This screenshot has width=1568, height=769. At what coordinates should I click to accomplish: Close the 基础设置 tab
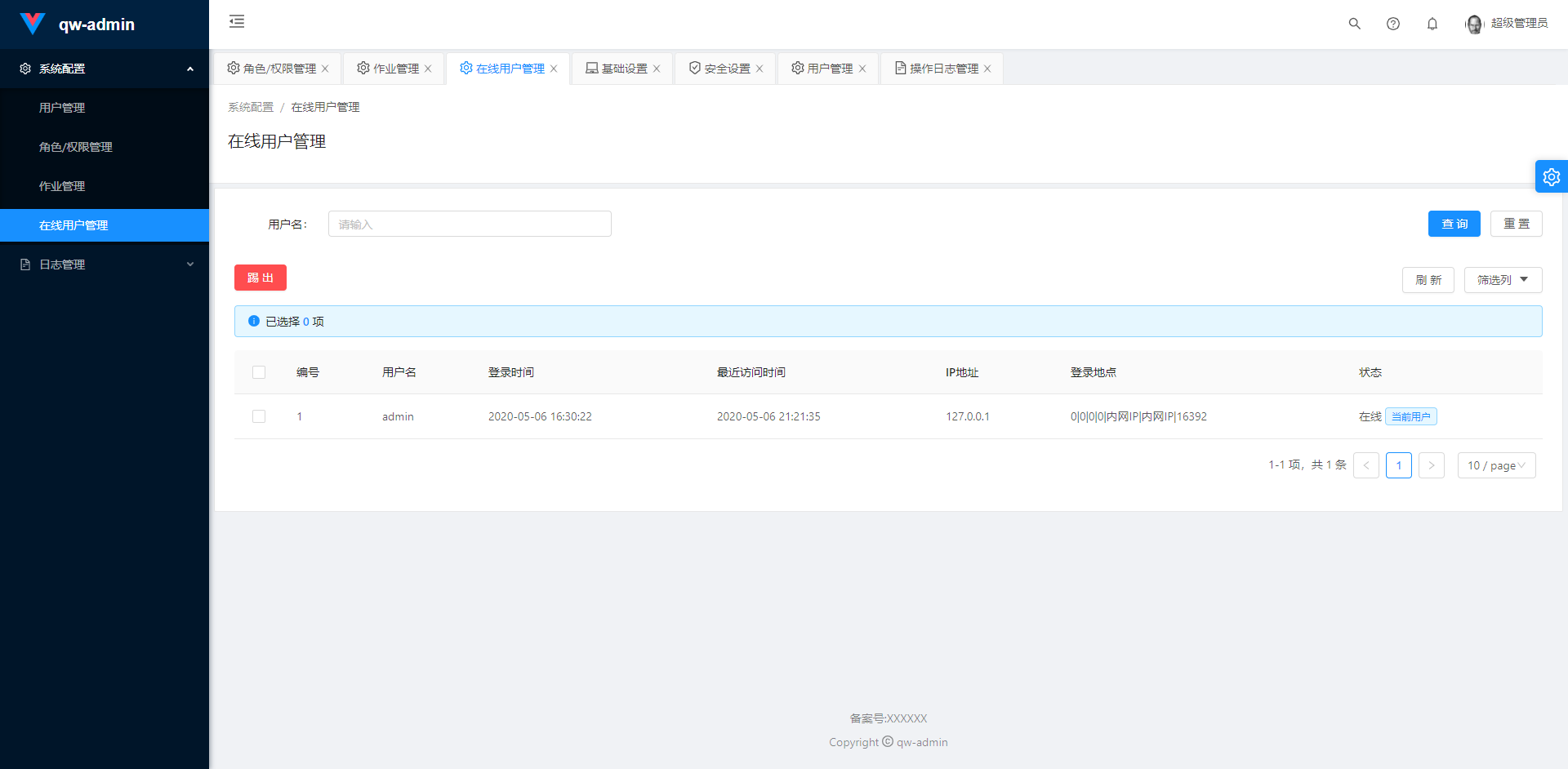(x=657, y=69)
